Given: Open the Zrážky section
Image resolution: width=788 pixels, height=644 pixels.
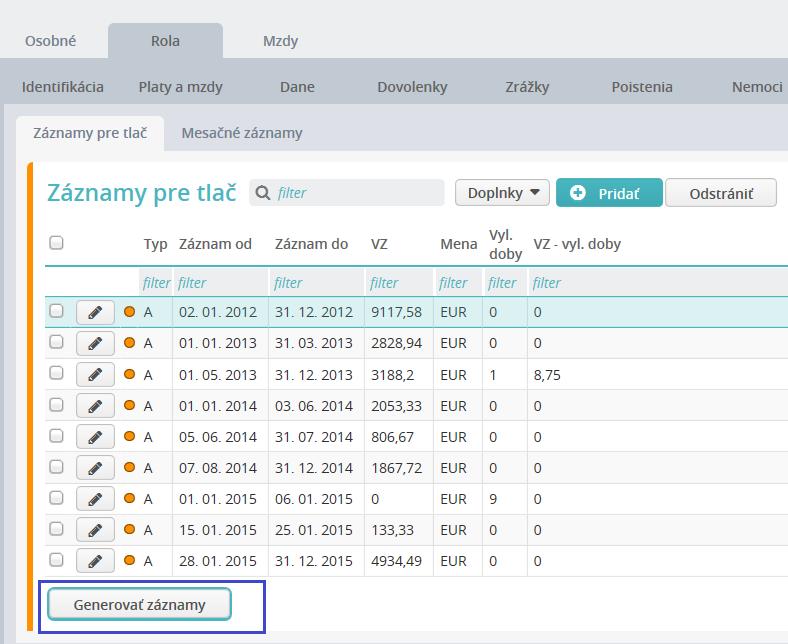Looking at the screenshot, I should (x=527, y=87).
